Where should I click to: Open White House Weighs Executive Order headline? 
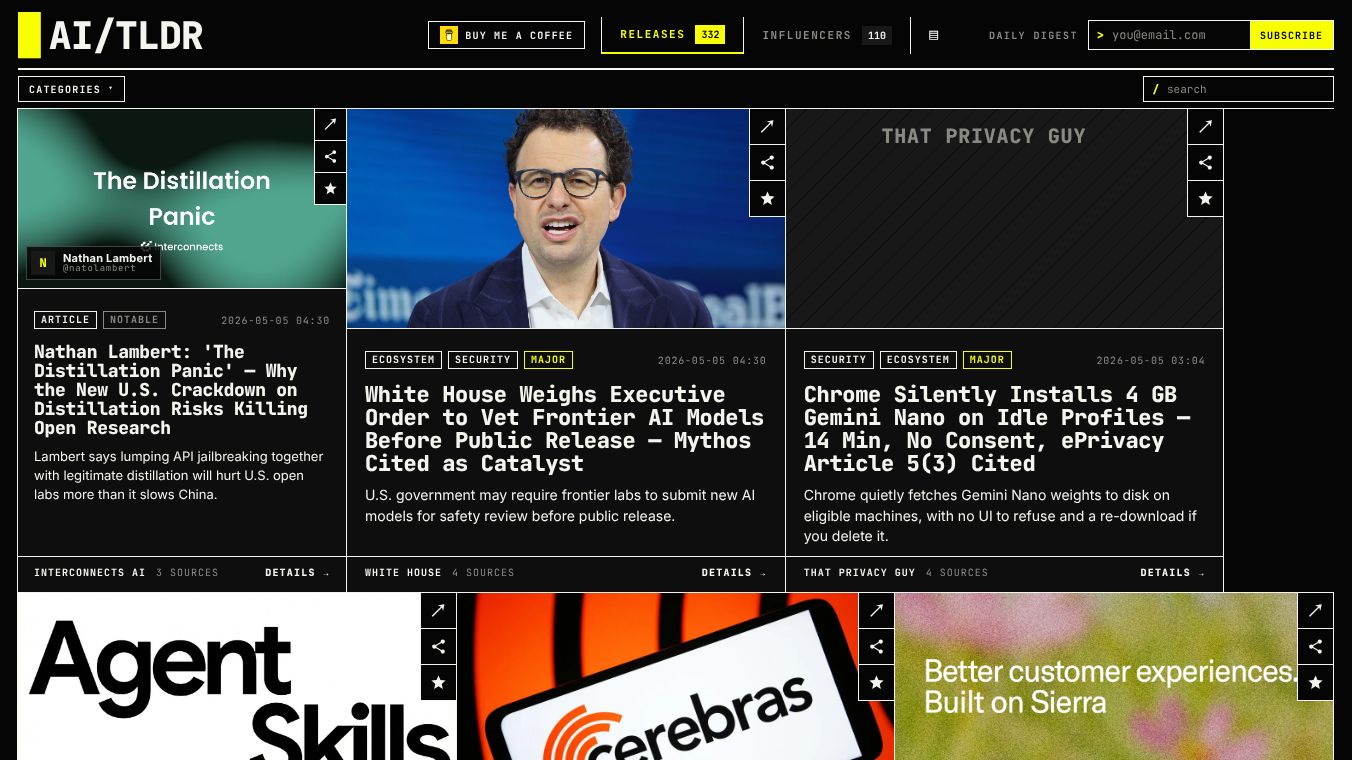pos(564,429)
